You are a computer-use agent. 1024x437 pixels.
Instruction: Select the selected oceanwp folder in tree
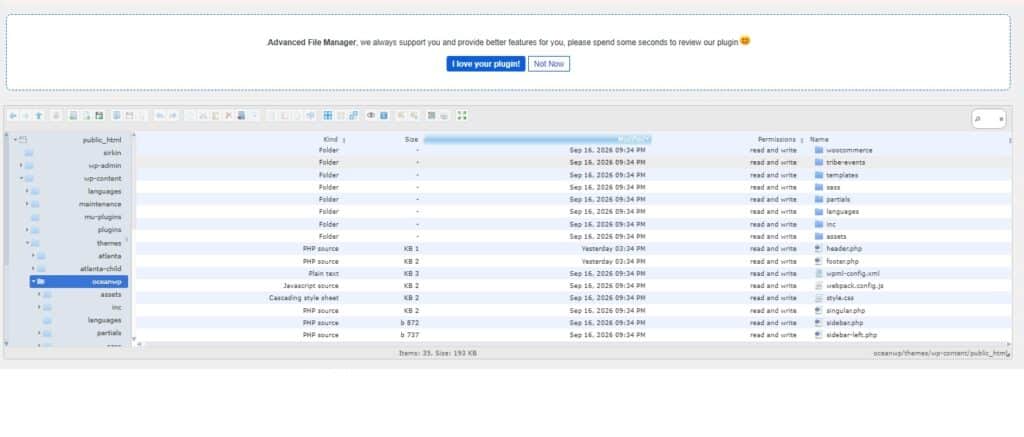tap(79, 282)
